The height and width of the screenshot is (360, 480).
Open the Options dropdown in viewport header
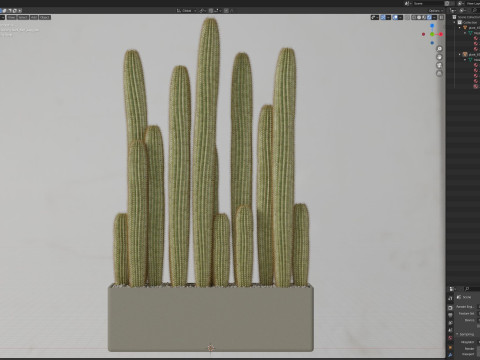click(x=436, y=11)
